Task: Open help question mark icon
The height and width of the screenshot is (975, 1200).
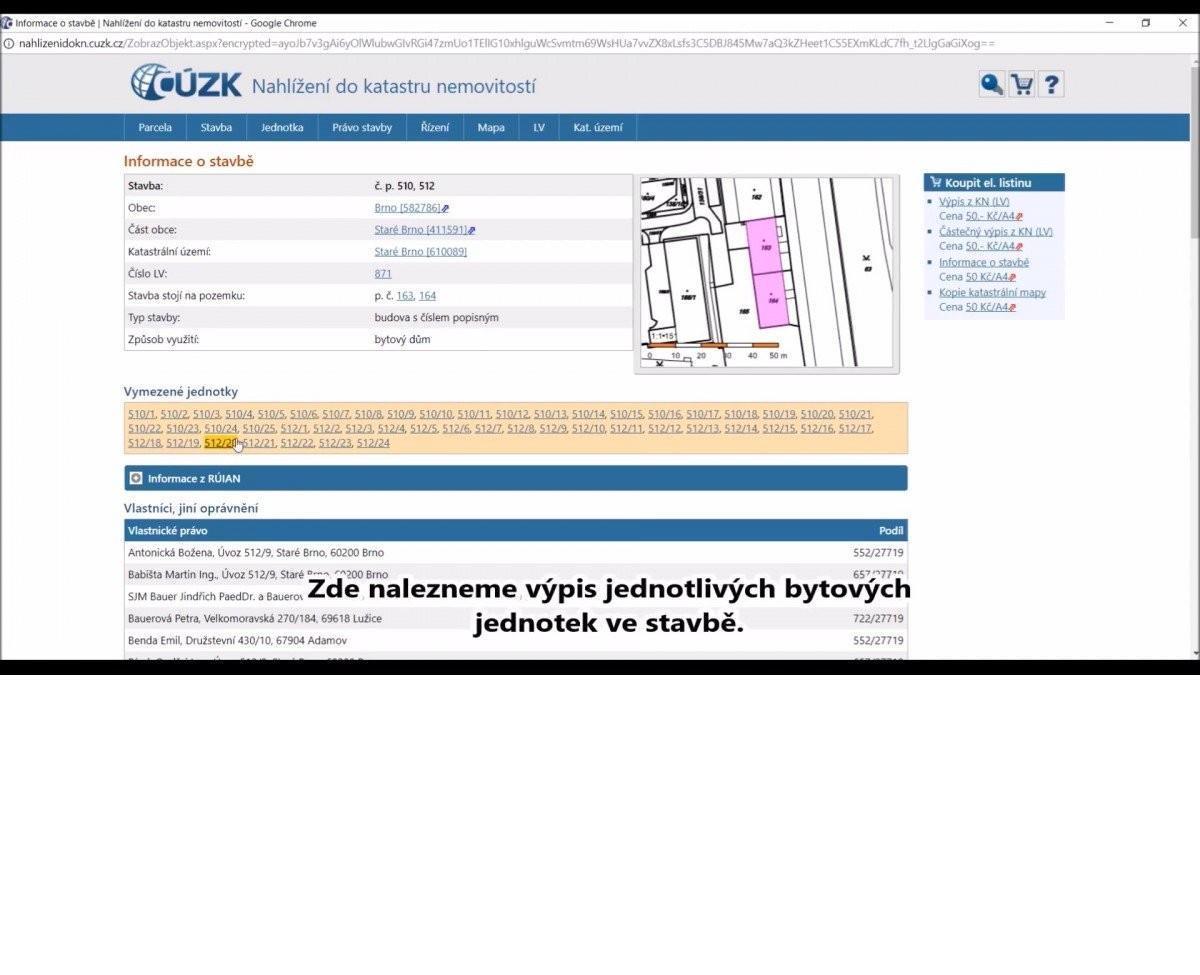Action: pyautogui.click(x=1051, y=84)
